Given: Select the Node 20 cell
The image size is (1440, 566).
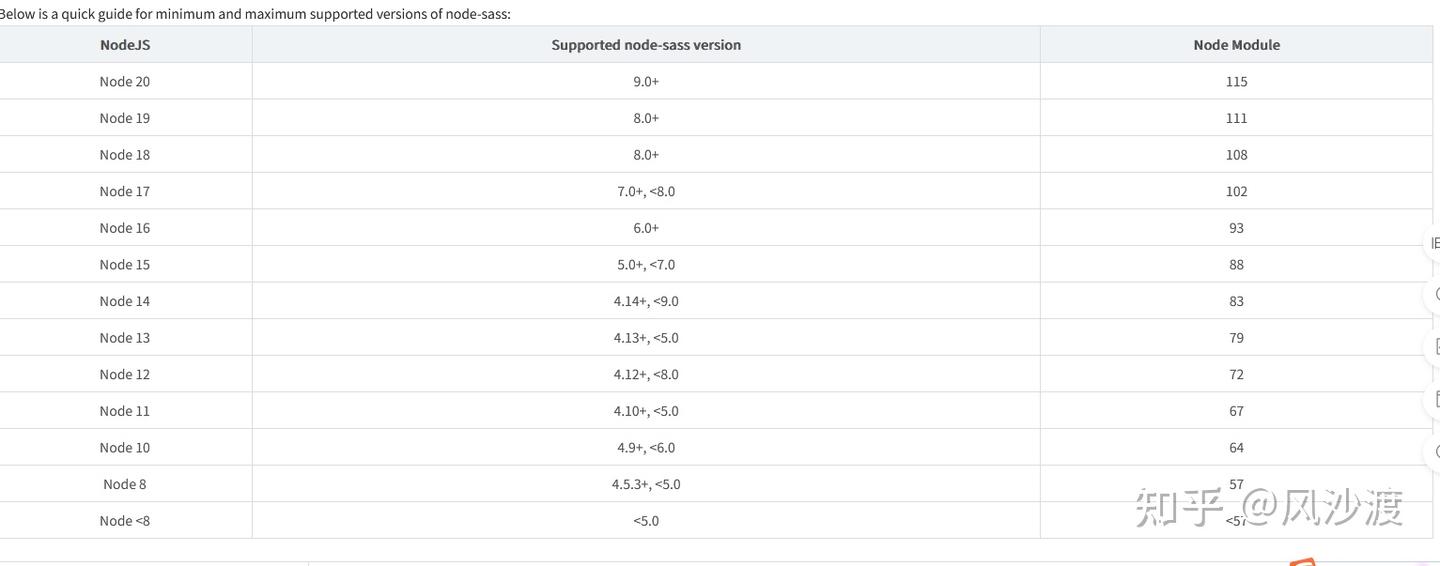Looking at the screenshot, I should coord(125,82).
